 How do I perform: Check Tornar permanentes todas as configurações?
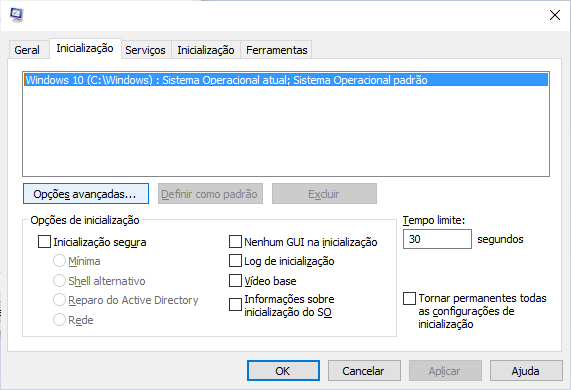coord(409,298)
